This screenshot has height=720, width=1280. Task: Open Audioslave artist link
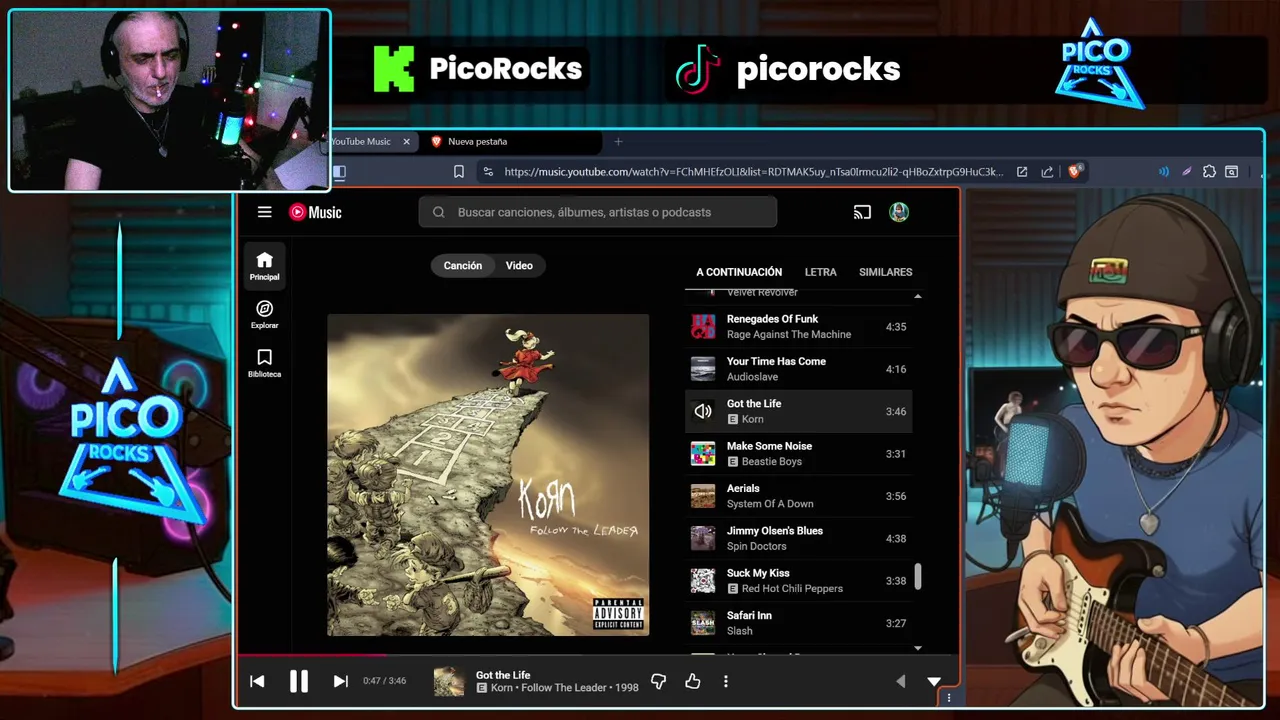coord(752,377)
